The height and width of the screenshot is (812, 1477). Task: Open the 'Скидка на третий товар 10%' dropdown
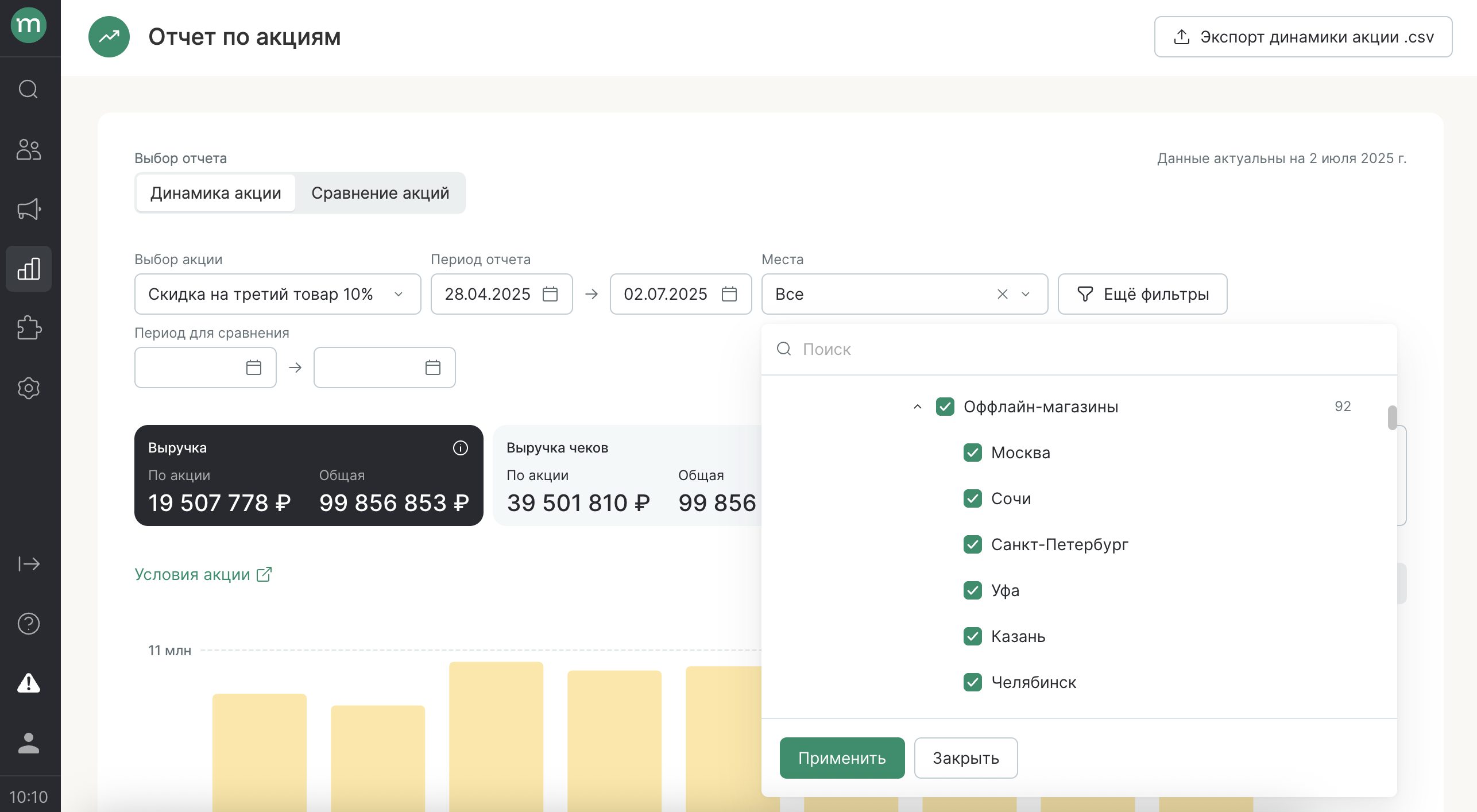[x=278, y=294]
